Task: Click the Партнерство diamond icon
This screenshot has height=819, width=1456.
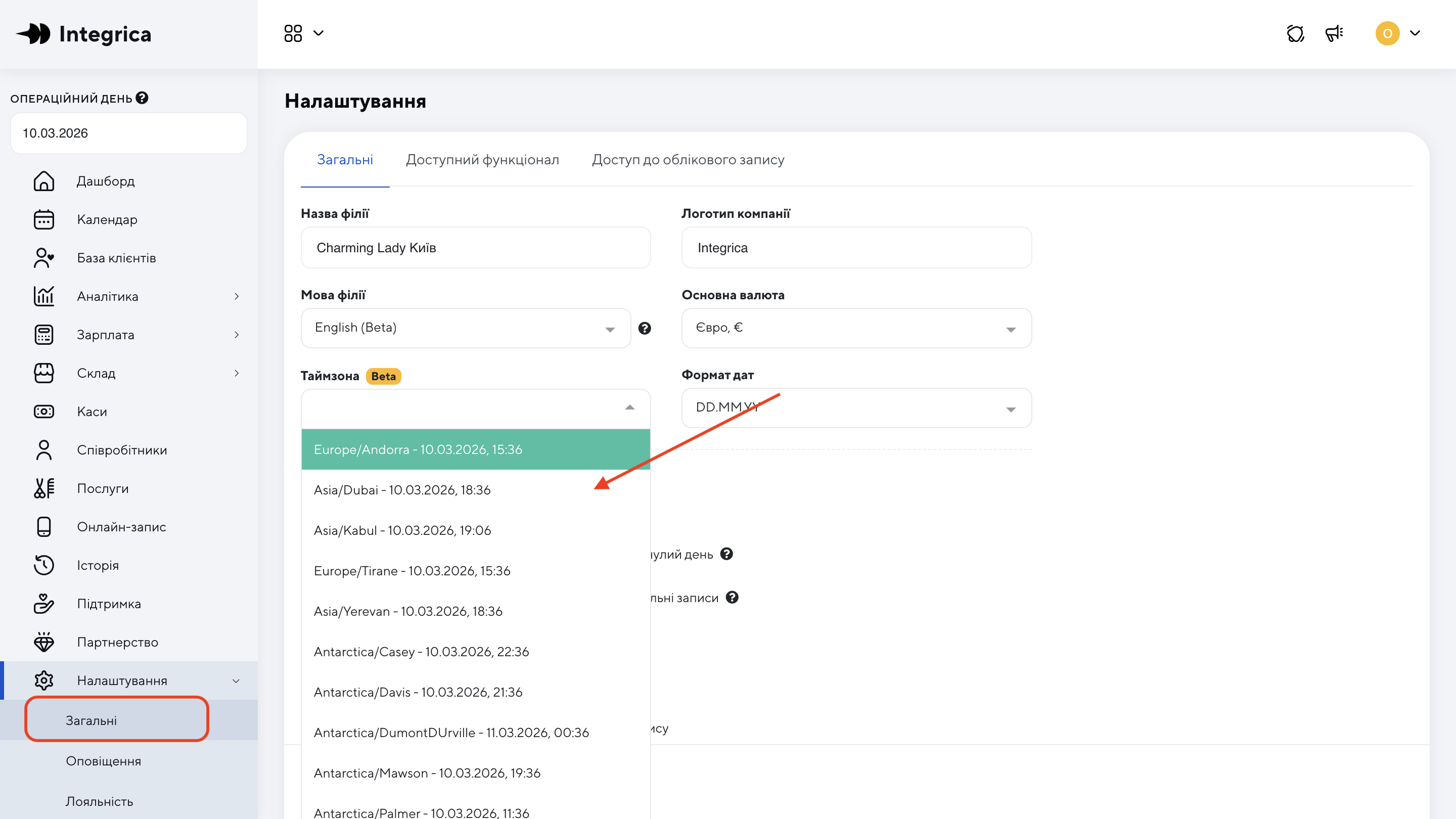Action: click(43, 642)
